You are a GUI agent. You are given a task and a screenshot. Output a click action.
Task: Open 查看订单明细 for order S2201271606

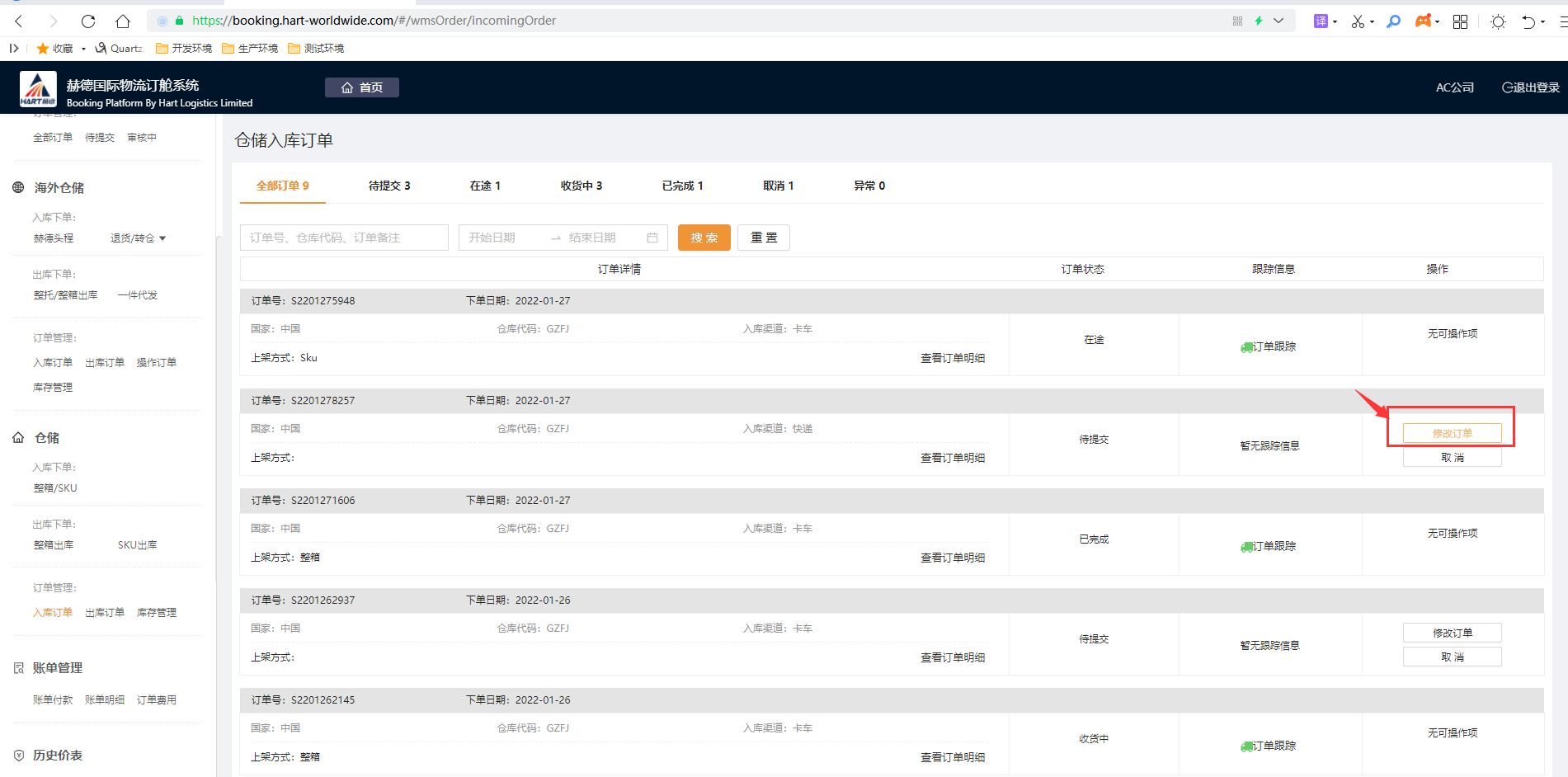(x=953, y=558)
